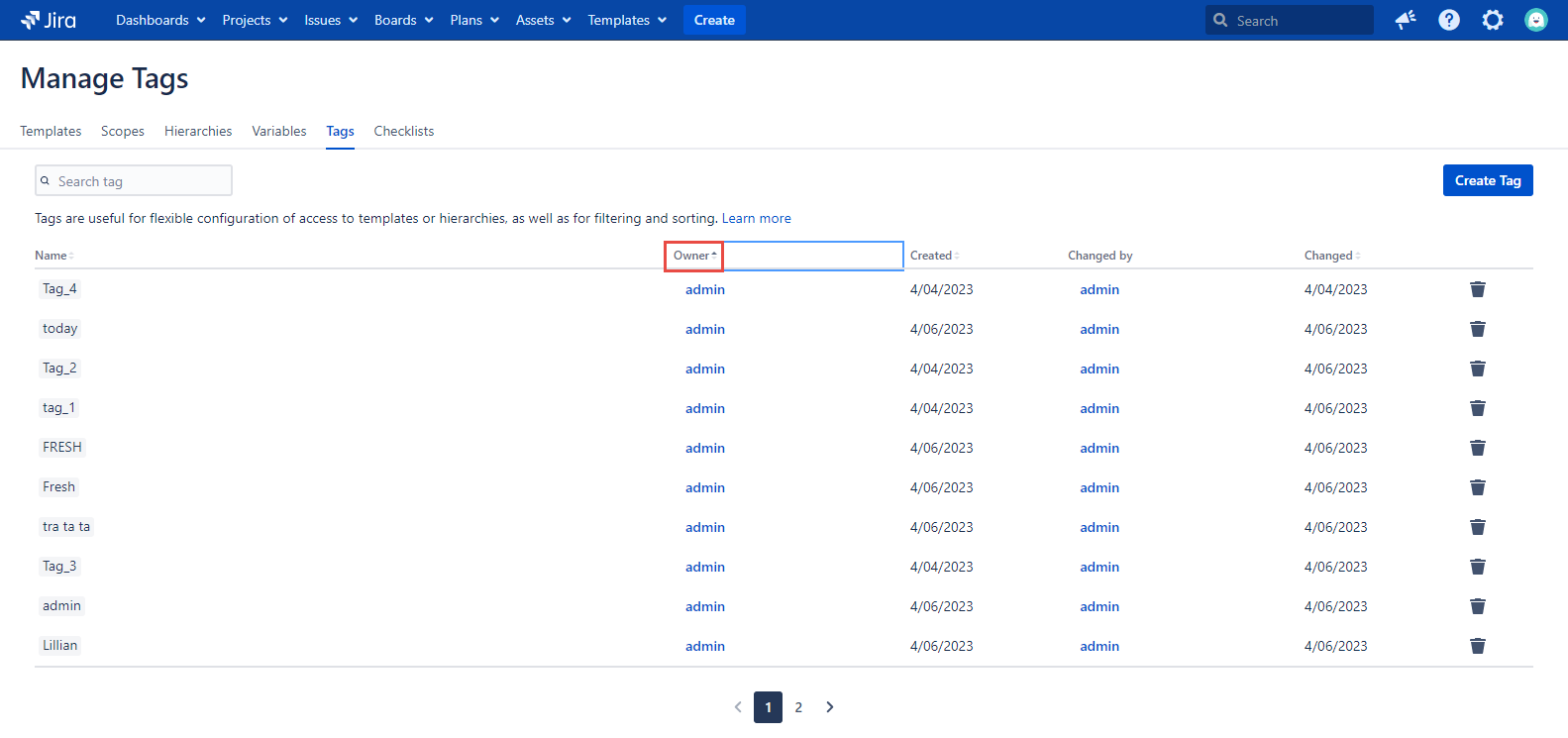
Task: Open the help question mark icon
Action: point(1448,20)
